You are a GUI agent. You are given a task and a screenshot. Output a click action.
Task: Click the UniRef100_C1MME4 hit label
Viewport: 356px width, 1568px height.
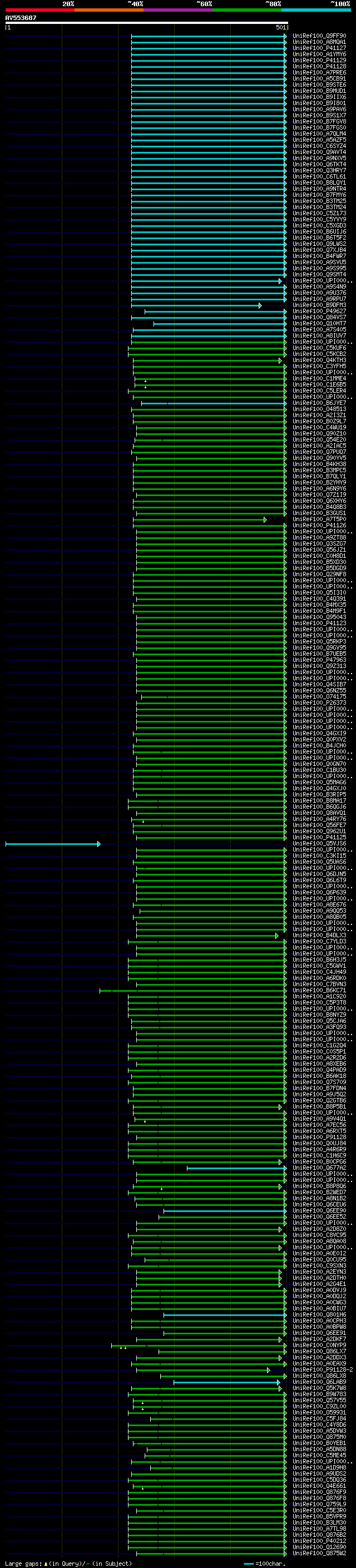319,379
